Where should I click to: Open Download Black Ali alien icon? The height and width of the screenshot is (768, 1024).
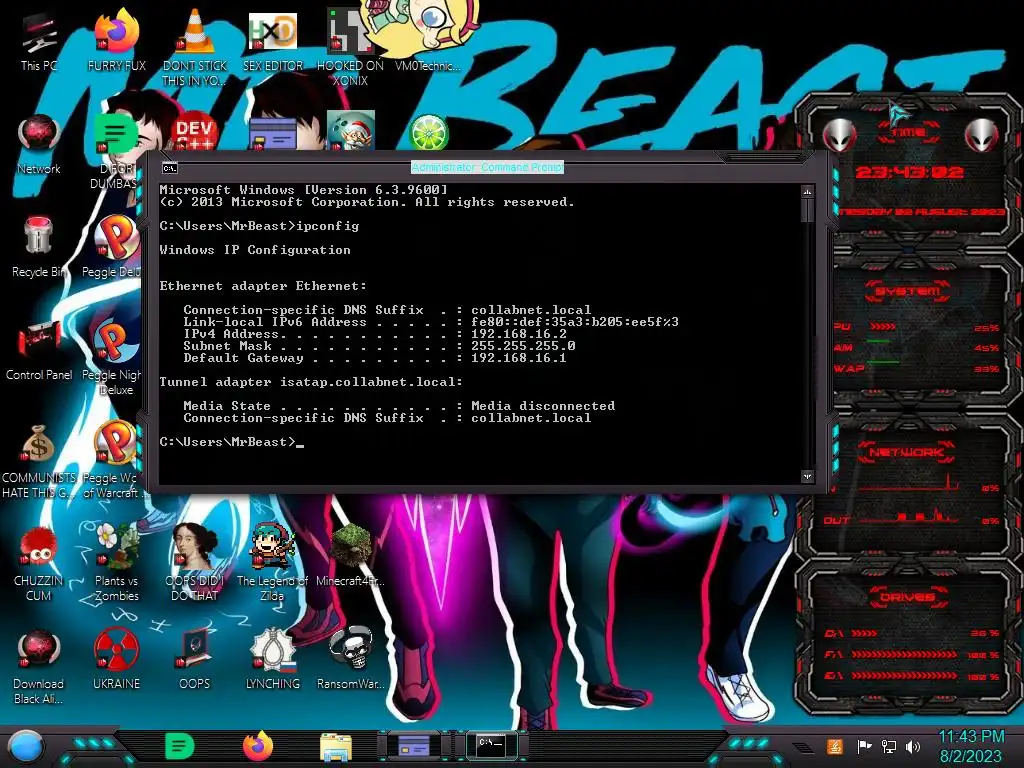pos(39,666)
